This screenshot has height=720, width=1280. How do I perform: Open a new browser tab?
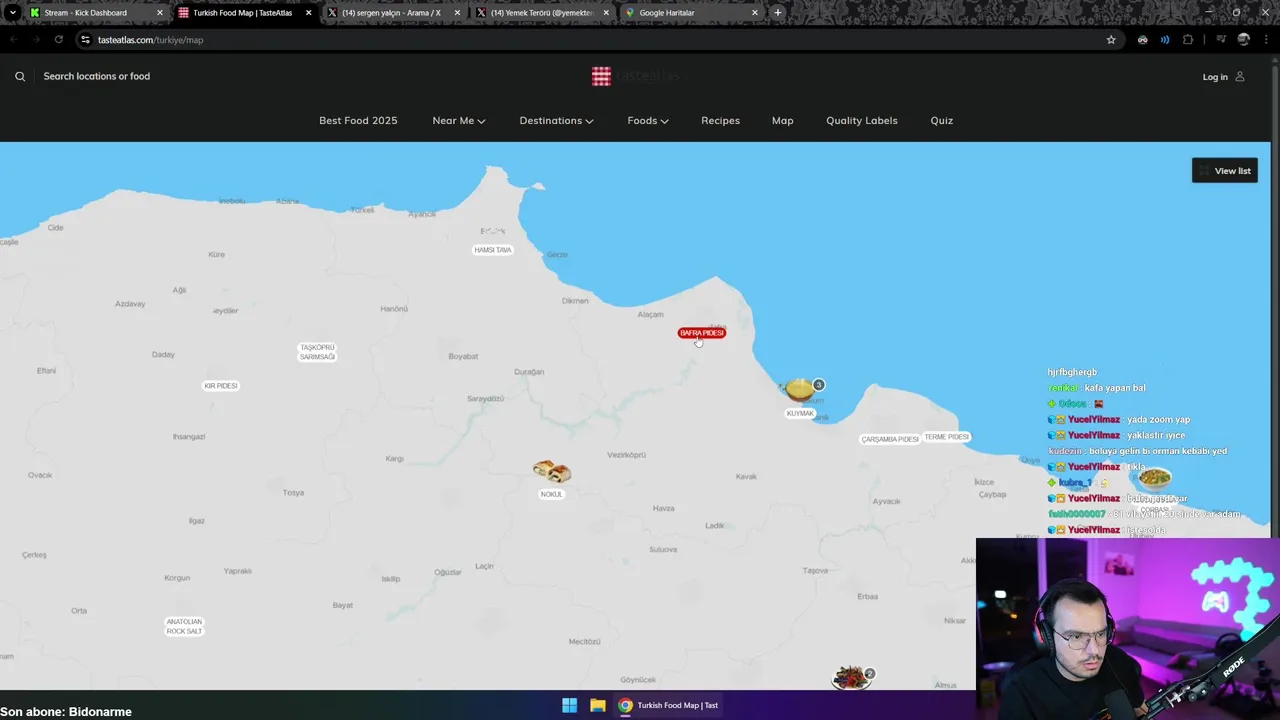[x=778, y=13]
